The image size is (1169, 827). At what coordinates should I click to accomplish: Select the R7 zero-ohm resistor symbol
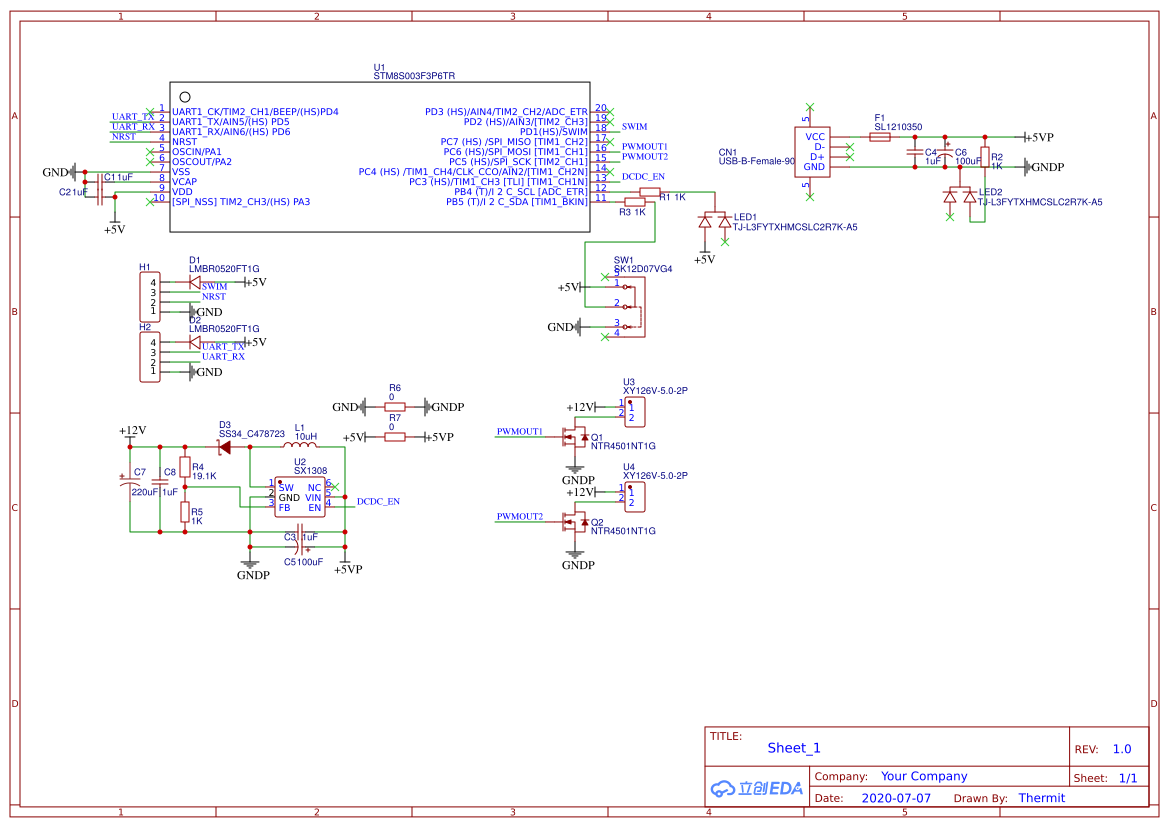pyautogui.click(x=394, y=437)
